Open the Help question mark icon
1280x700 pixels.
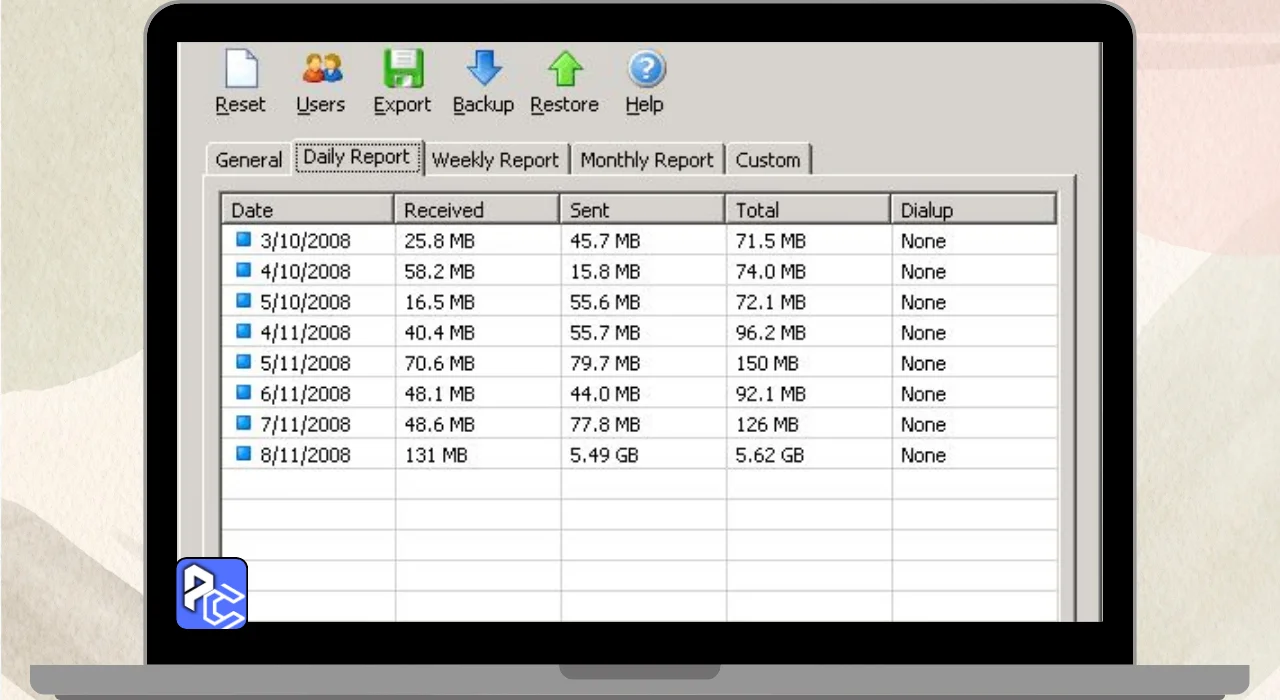tap(646, 68)
